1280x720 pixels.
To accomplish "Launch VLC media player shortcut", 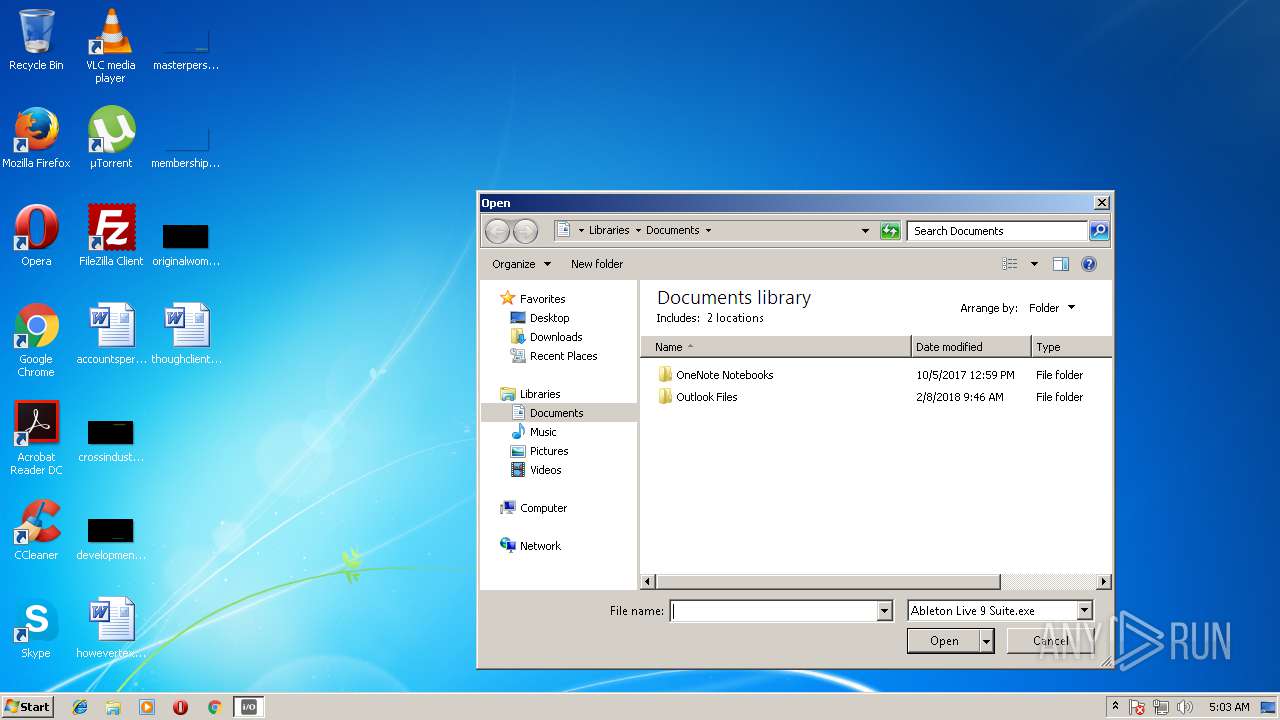I will click(110, 45).
